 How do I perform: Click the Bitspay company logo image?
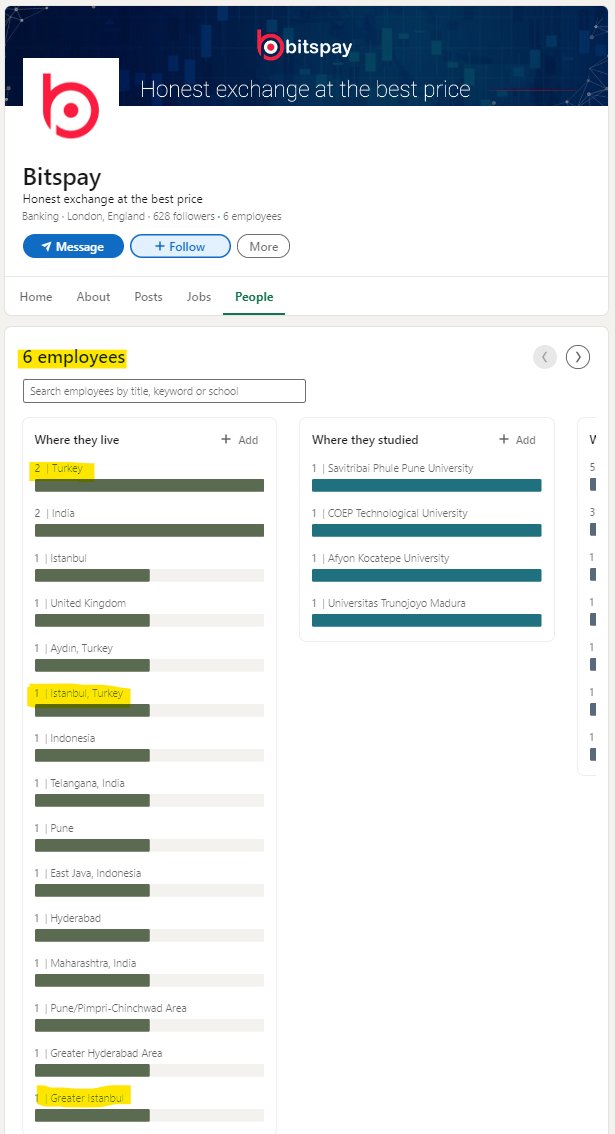[x=71, y=106]
